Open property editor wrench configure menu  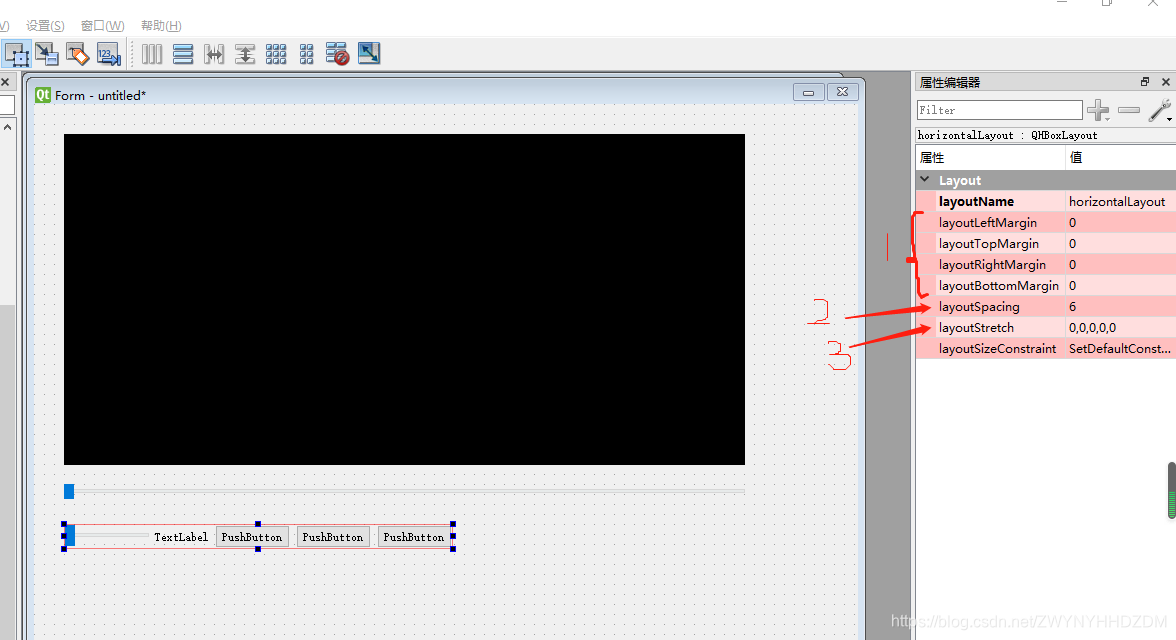pyautogui.click(x=1160, y=110)
